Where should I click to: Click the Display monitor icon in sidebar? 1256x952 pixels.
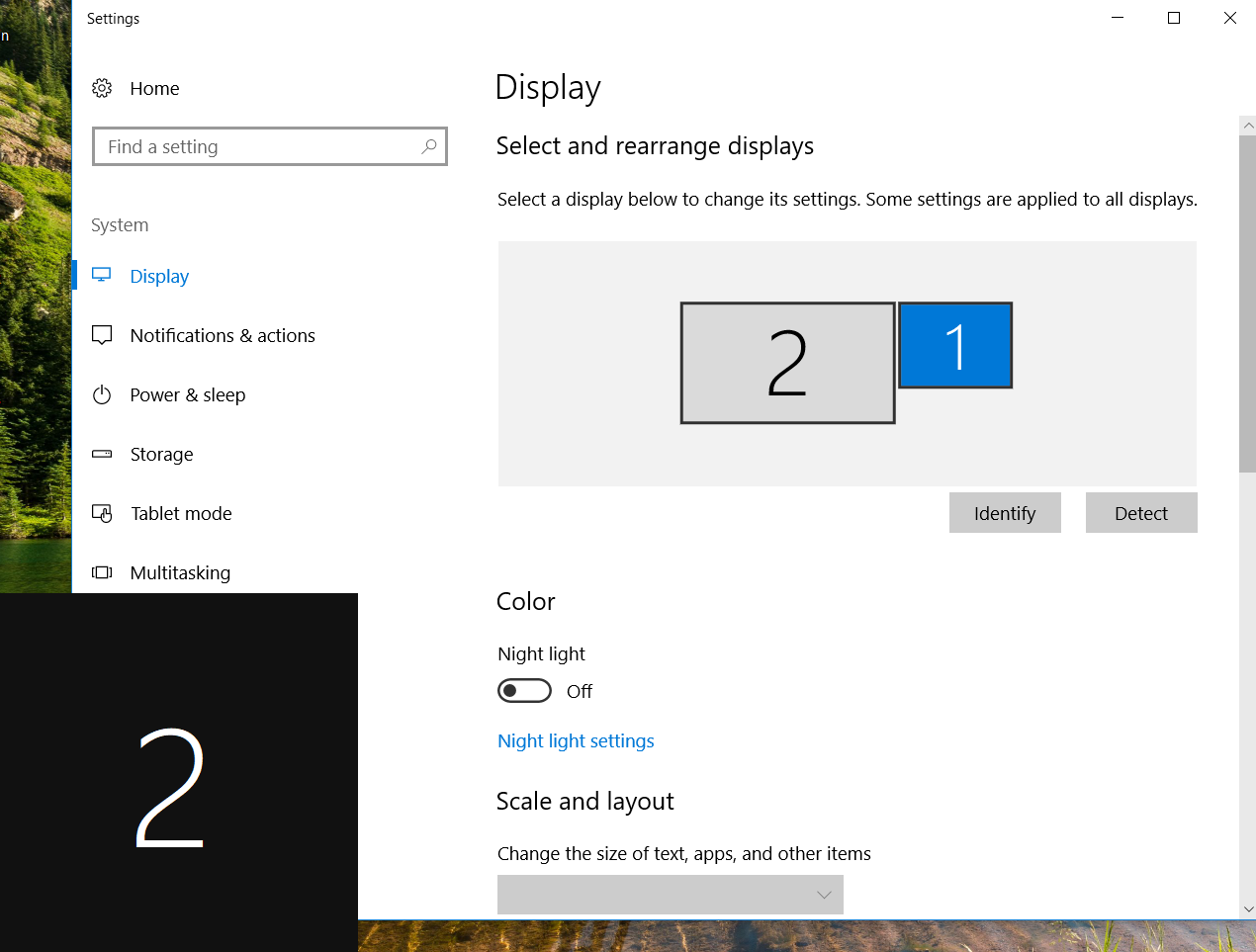[x=102, y=276]
